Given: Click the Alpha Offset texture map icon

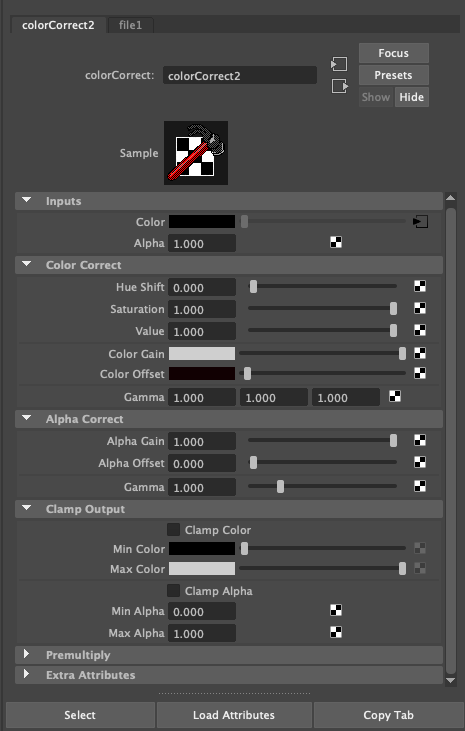Looking at the screenshot, I should coord(420,462).
